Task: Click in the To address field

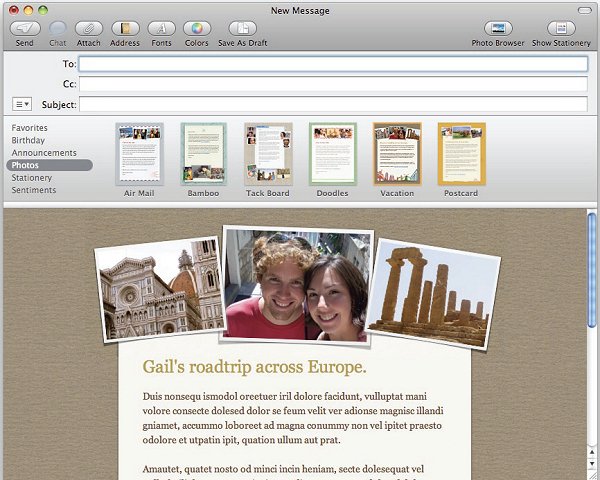Action: (x=332, y=64)
